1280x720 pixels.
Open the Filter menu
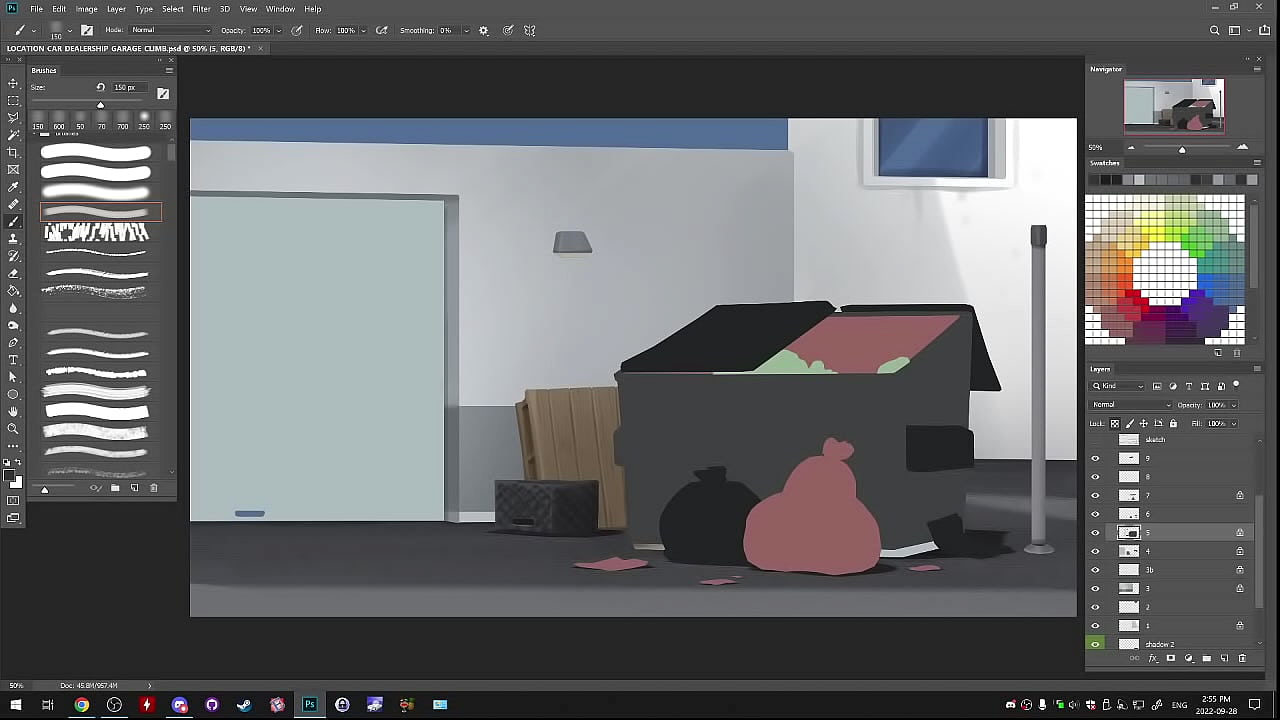pyautogui.click(x=201, y=9)
